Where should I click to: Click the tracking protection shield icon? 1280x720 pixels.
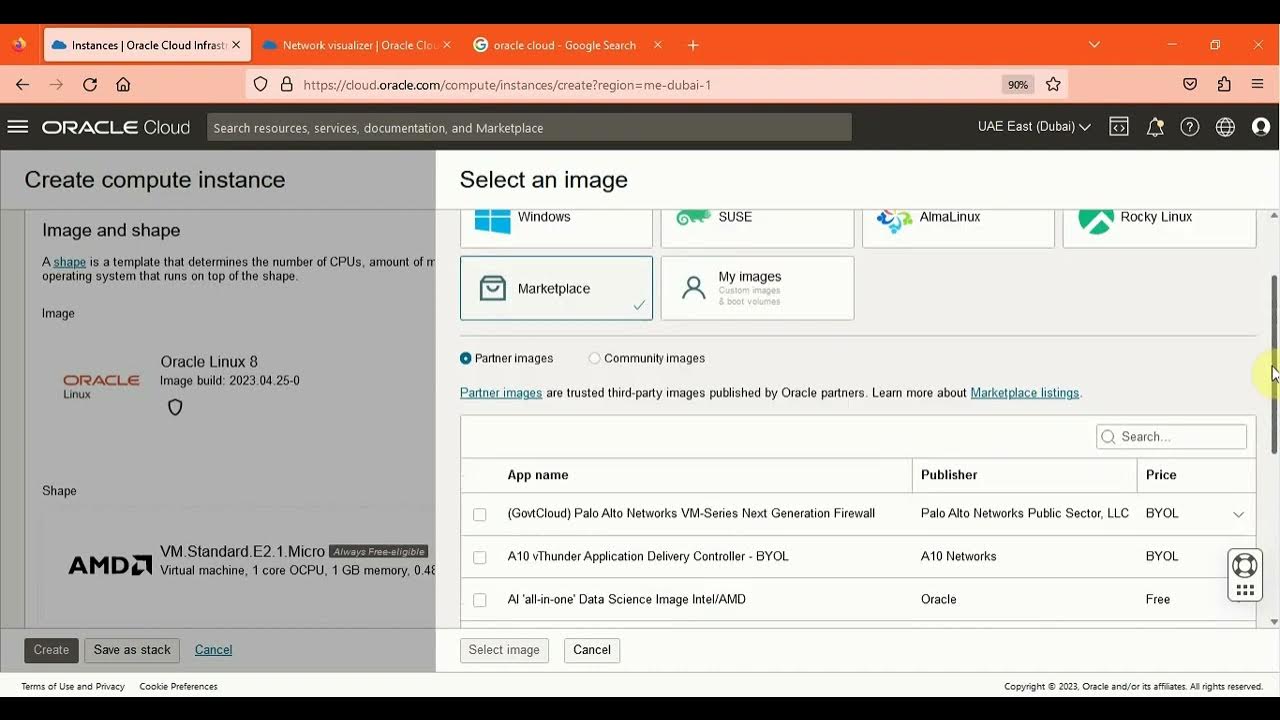pos(261,85)
